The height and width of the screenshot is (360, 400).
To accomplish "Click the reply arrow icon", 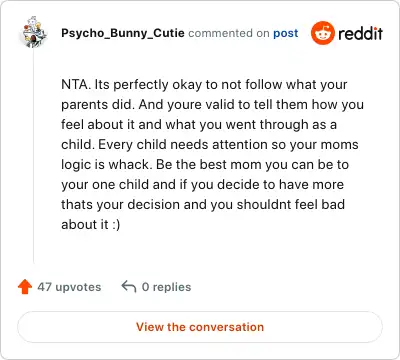I will (x=129, y=287).
